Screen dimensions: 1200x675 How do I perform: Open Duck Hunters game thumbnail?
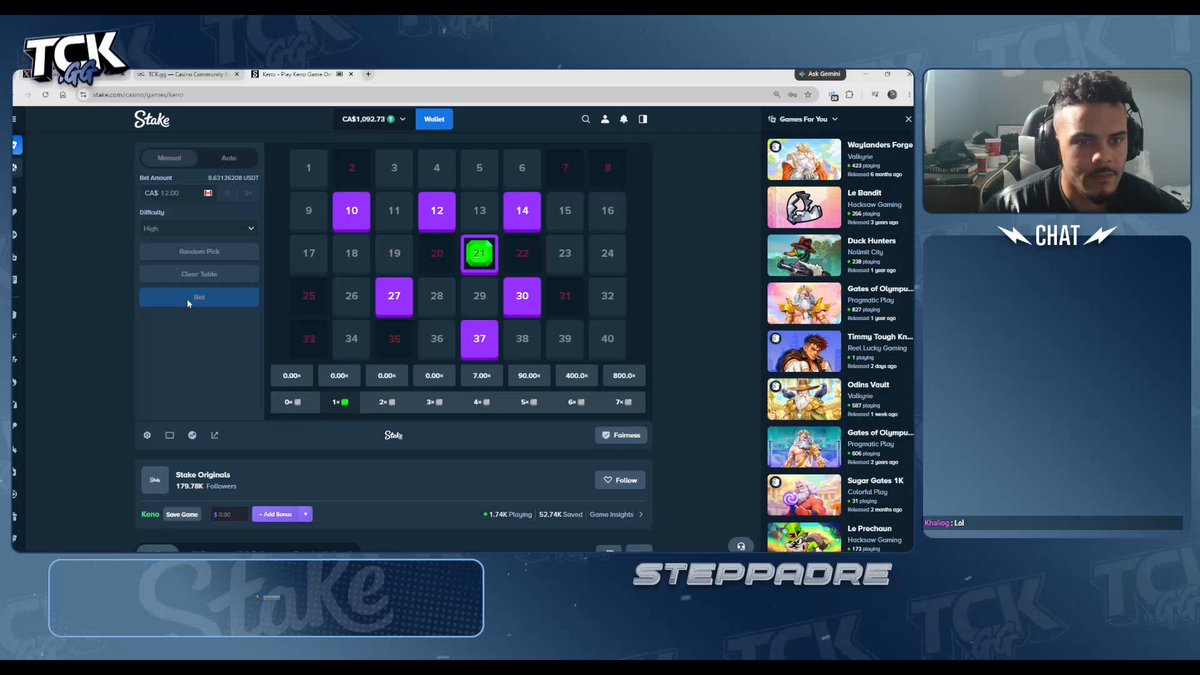point(804,256)
